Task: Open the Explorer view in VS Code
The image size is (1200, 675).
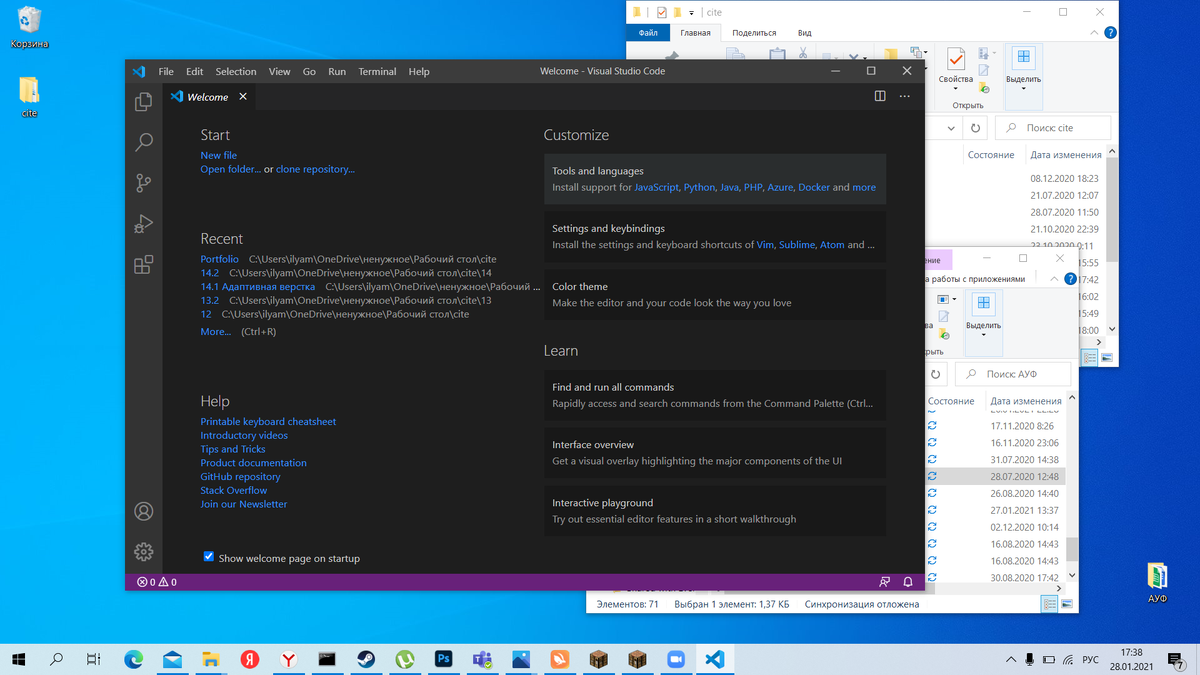Action: (x=143, y=102)
